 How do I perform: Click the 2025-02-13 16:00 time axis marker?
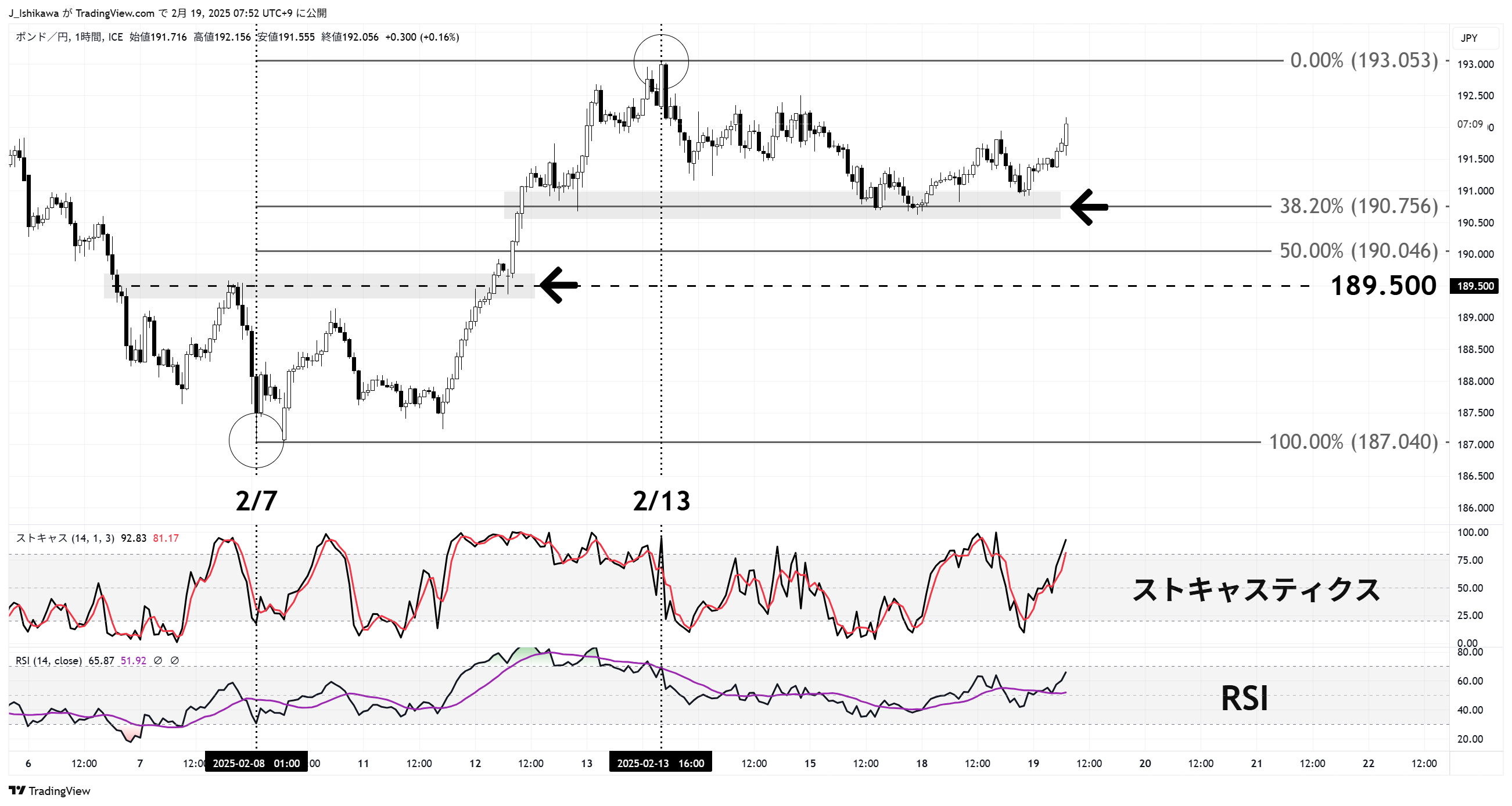tap(660, 762)
